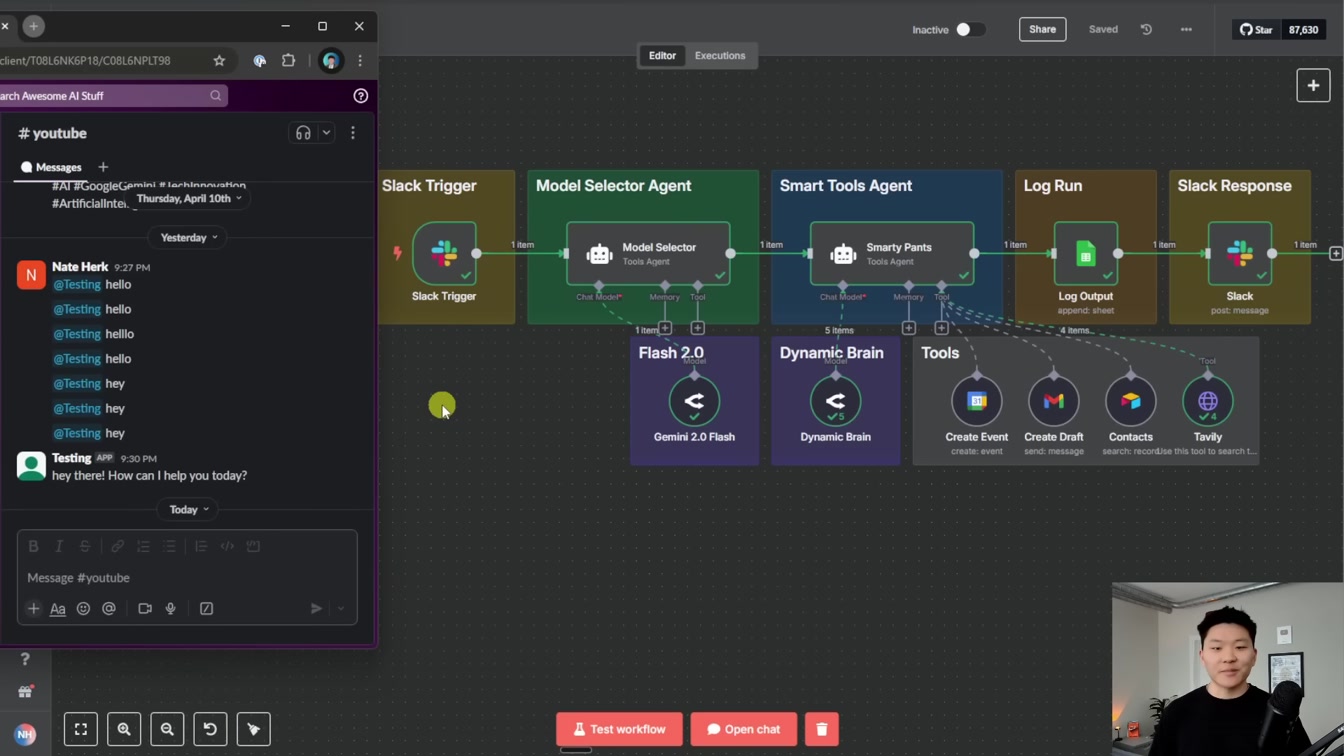The image size is (1344, 756).
Task: Open the Gemini 2.0 Flash model node
Action: click(694, 401)
